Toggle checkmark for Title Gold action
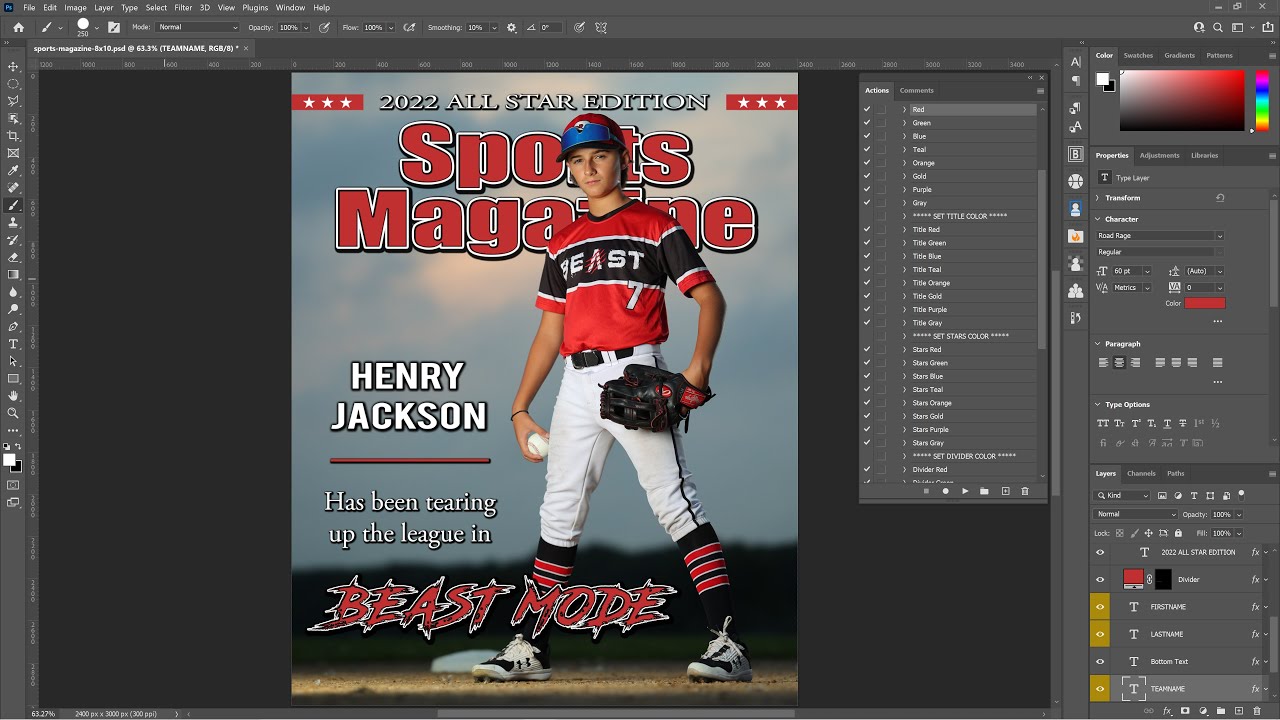Viewport: 1280px width, 720px height. [x=867, y=296]
